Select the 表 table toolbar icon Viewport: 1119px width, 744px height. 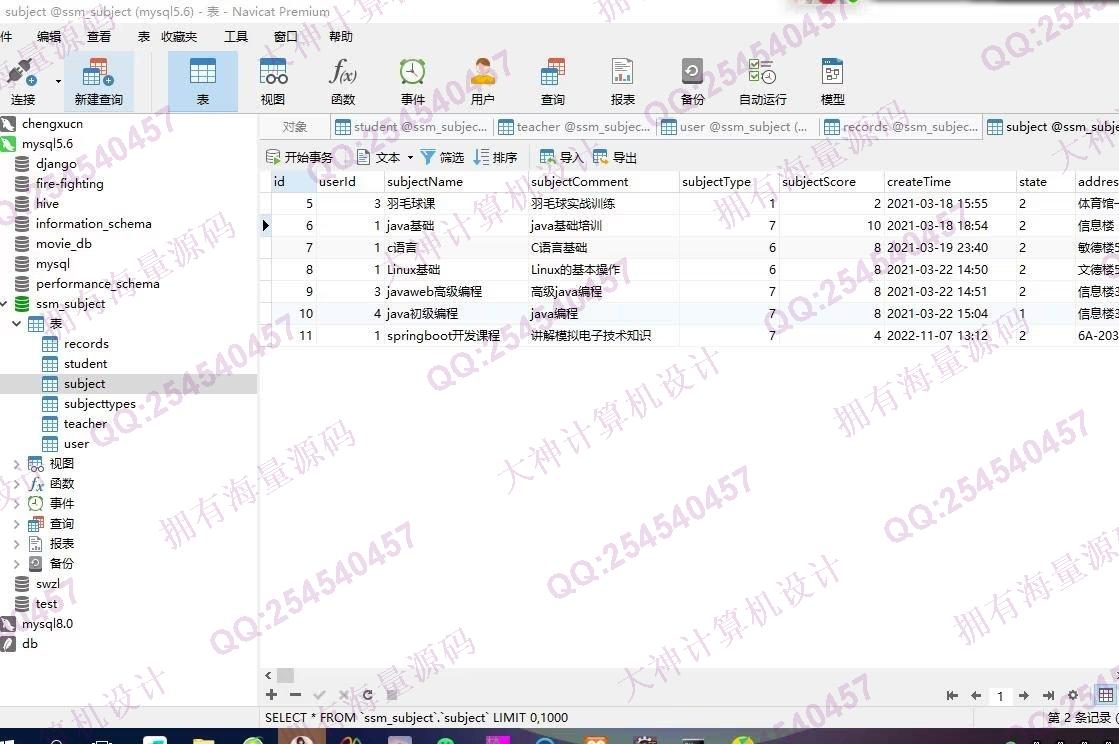pos(203,81)
